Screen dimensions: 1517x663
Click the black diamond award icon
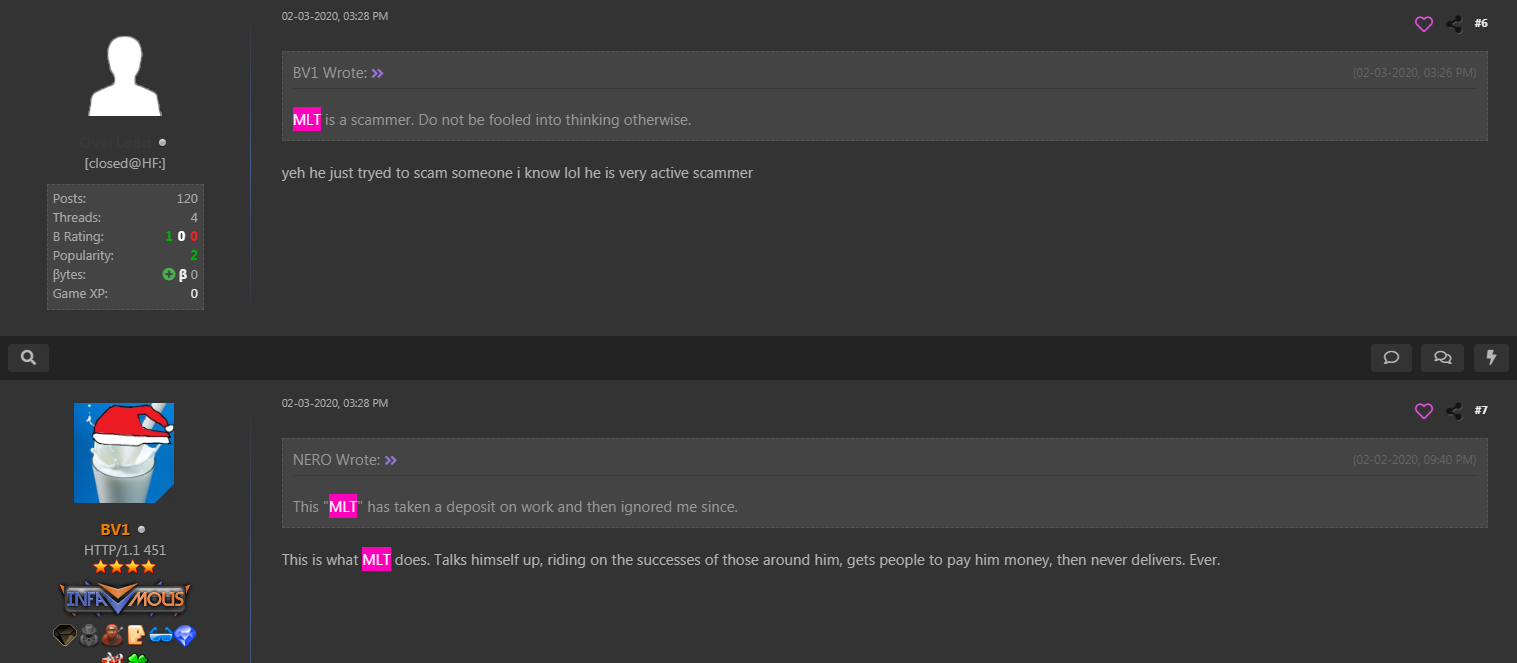(64, 635)
